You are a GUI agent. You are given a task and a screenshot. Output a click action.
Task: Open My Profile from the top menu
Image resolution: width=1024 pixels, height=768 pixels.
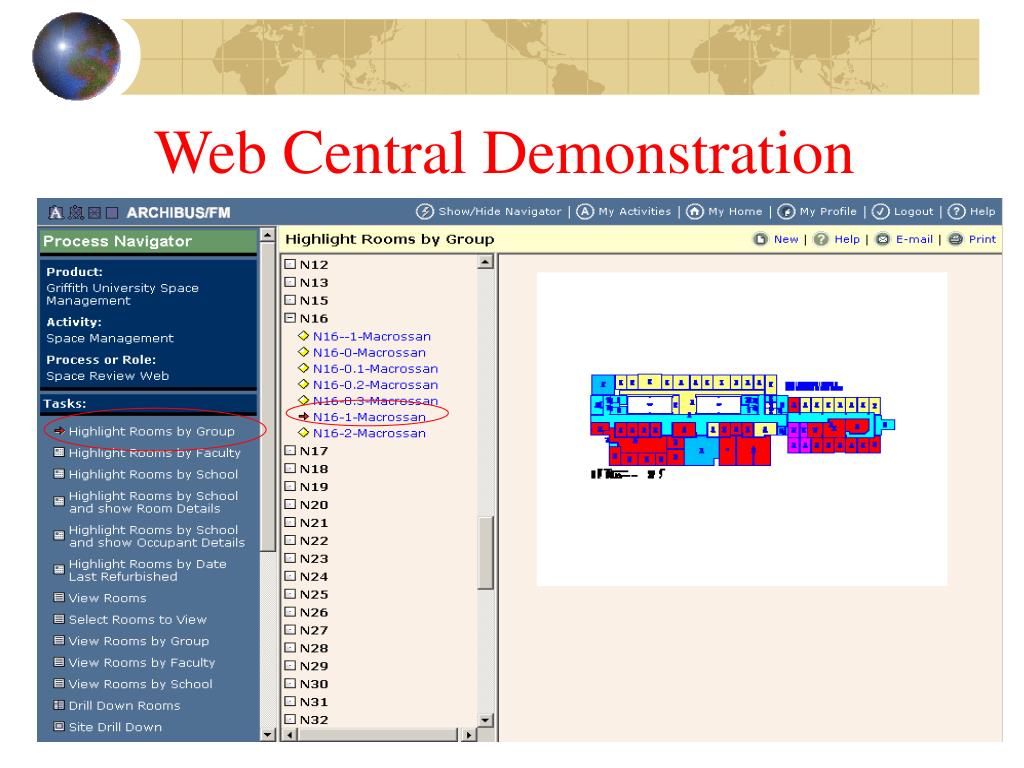[828, 212]
